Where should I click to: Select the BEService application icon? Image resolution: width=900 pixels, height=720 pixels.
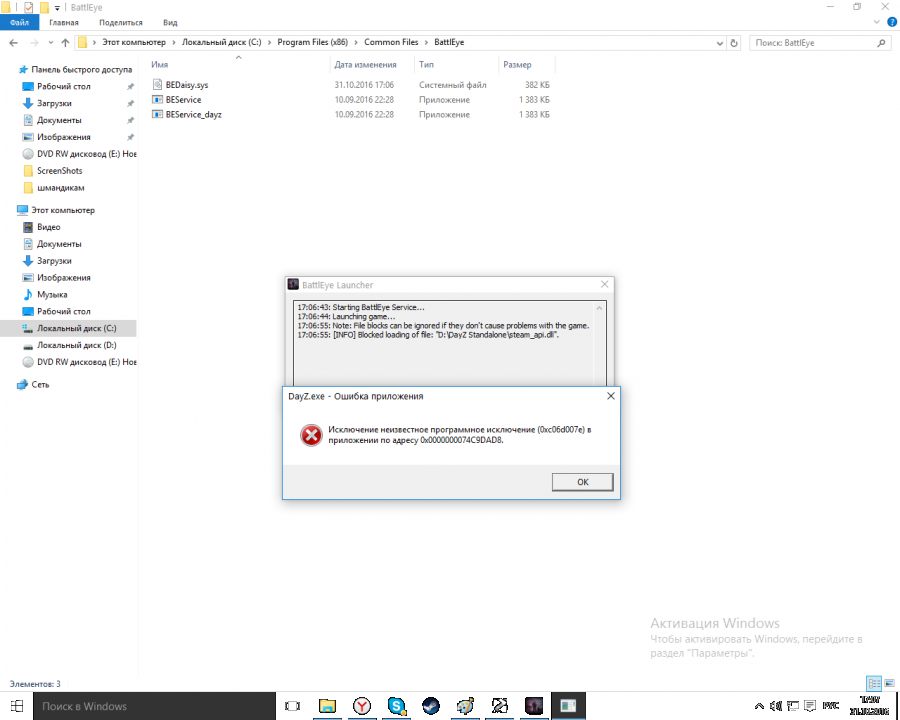[x=157, y=99]
